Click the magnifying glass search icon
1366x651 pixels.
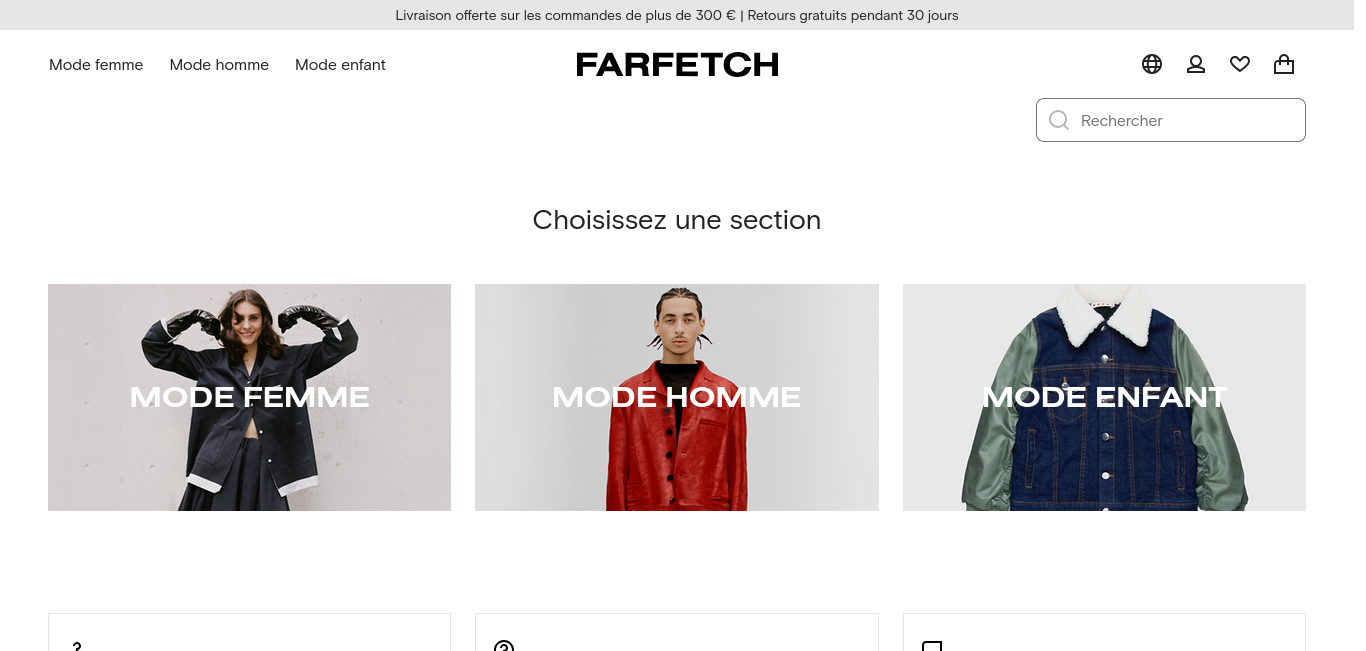click(x=1059, y=120)
